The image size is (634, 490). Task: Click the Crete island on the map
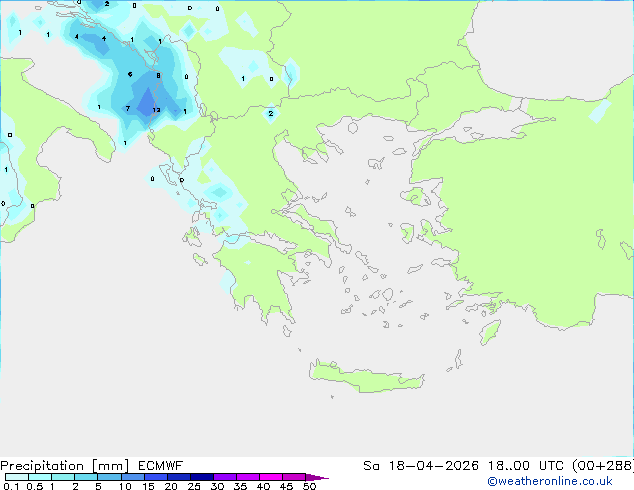tap(366, 376)
